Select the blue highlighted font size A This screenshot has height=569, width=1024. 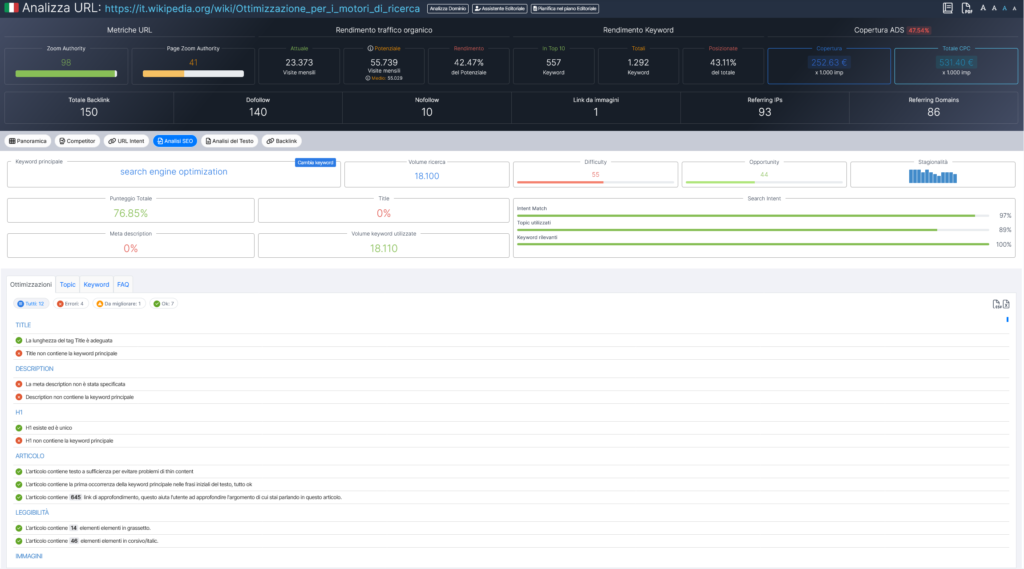1004,8
